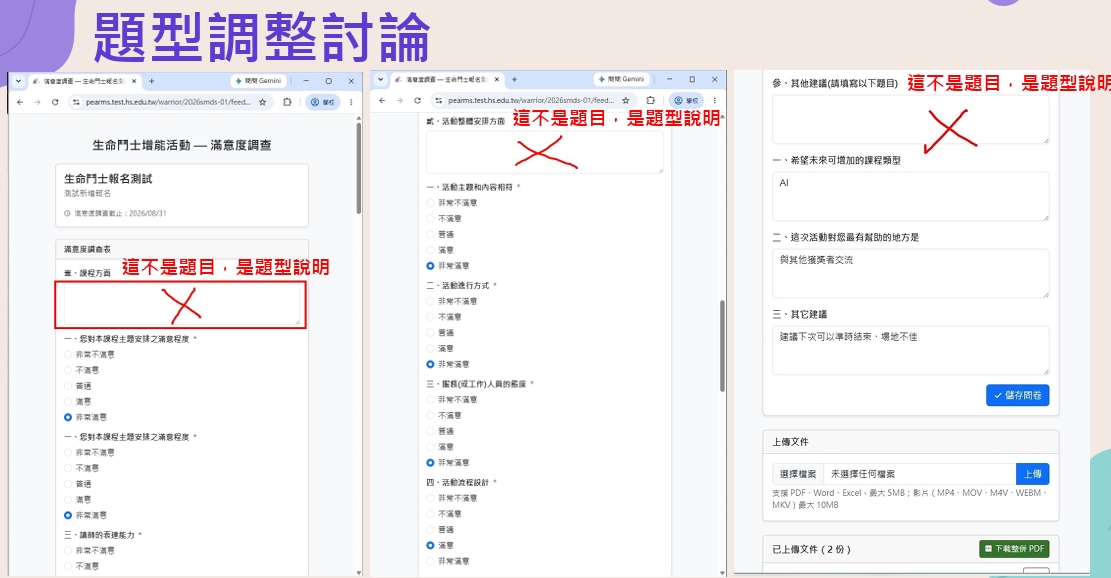Click the middle browser address bar URL

(x=531, y=101)
